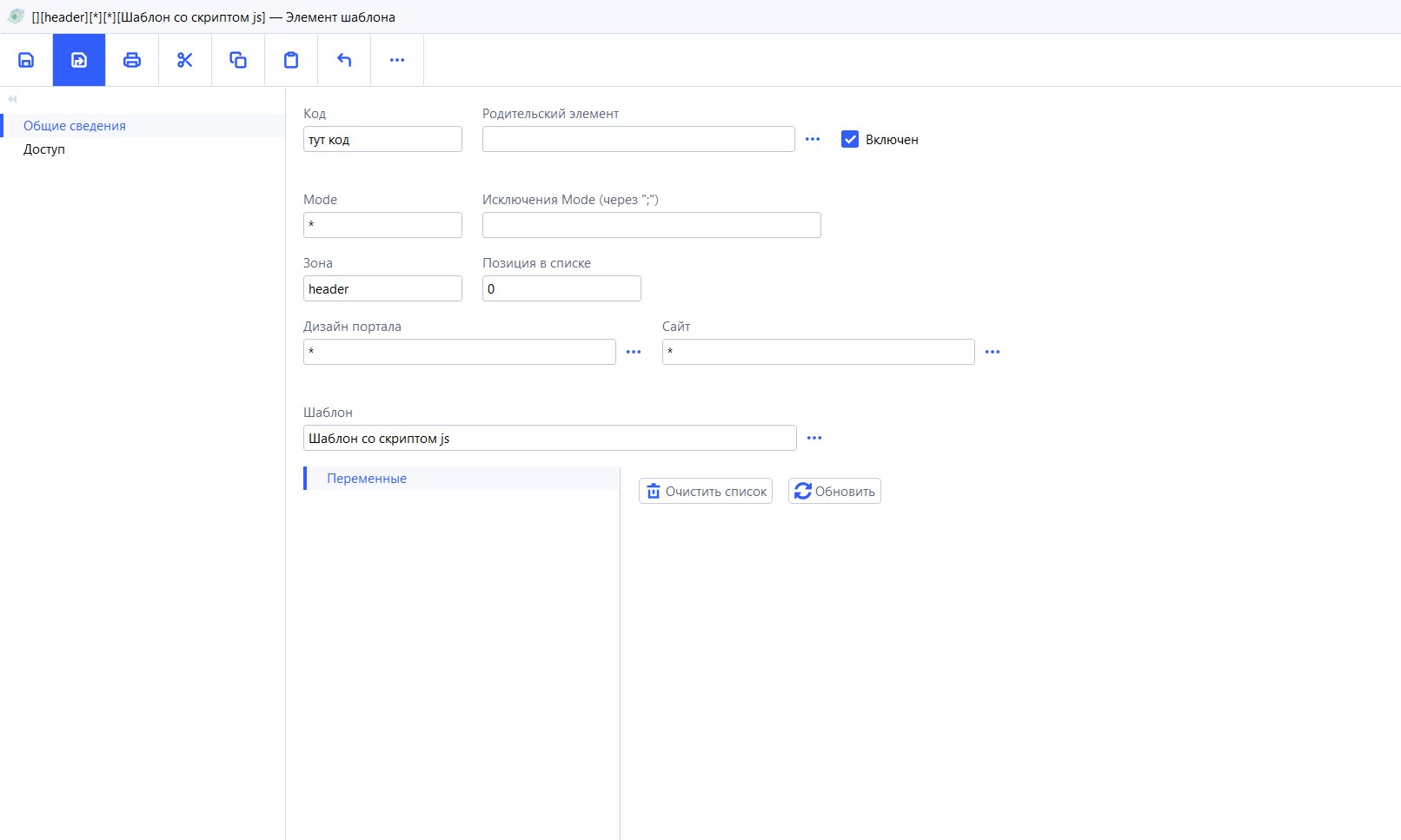Switch to the Доступ section
Screen dimensions: 1401x840
[44, 149]
